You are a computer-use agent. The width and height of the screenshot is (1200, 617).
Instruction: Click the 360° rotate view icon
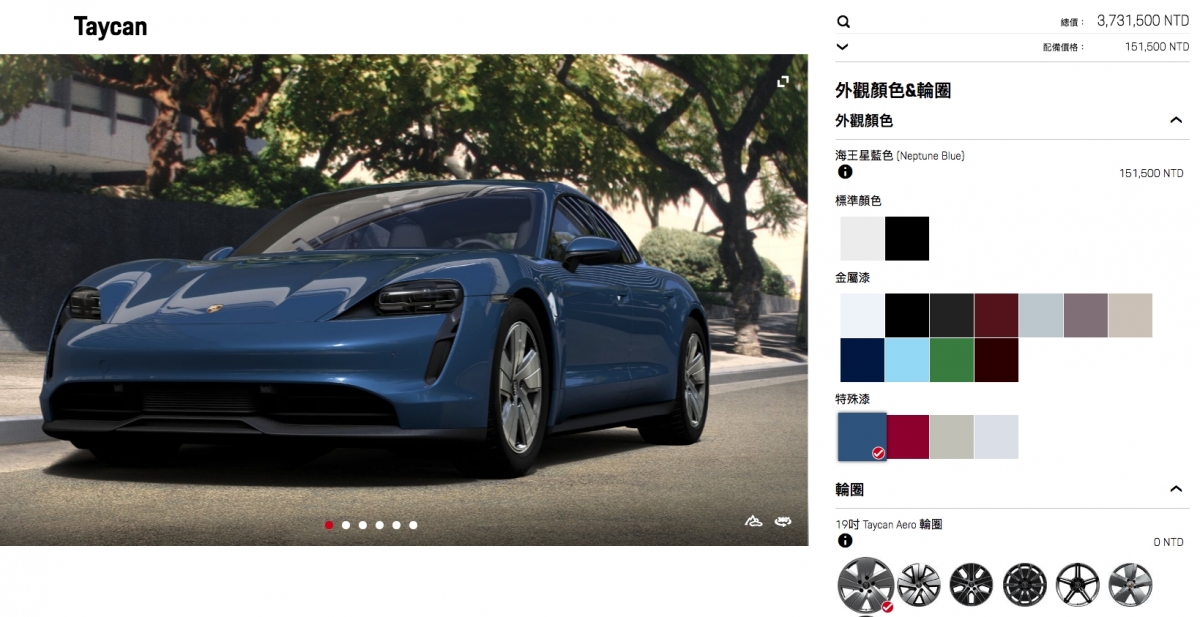(782, 522)
